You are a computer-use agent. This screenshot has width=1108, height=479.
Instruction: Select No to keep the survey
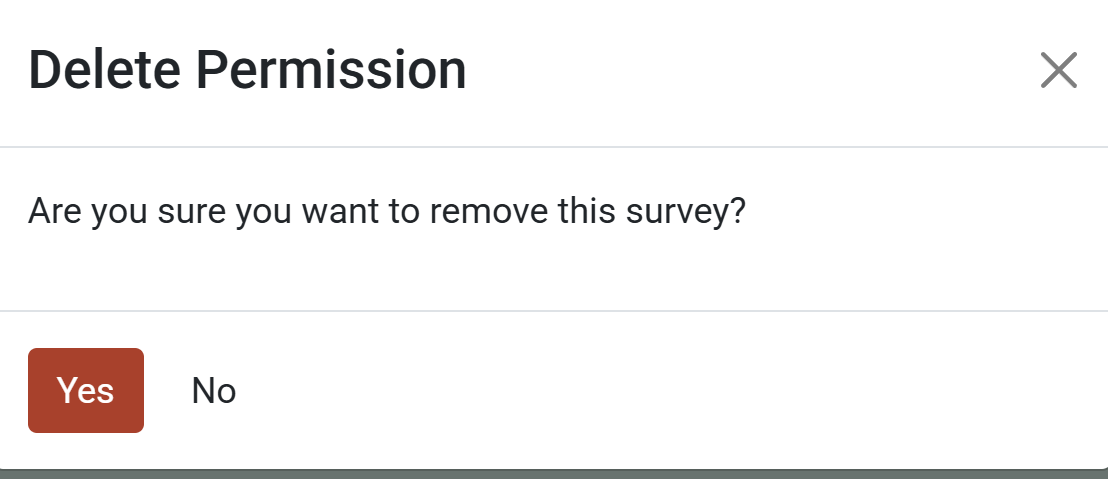(214, 391)
